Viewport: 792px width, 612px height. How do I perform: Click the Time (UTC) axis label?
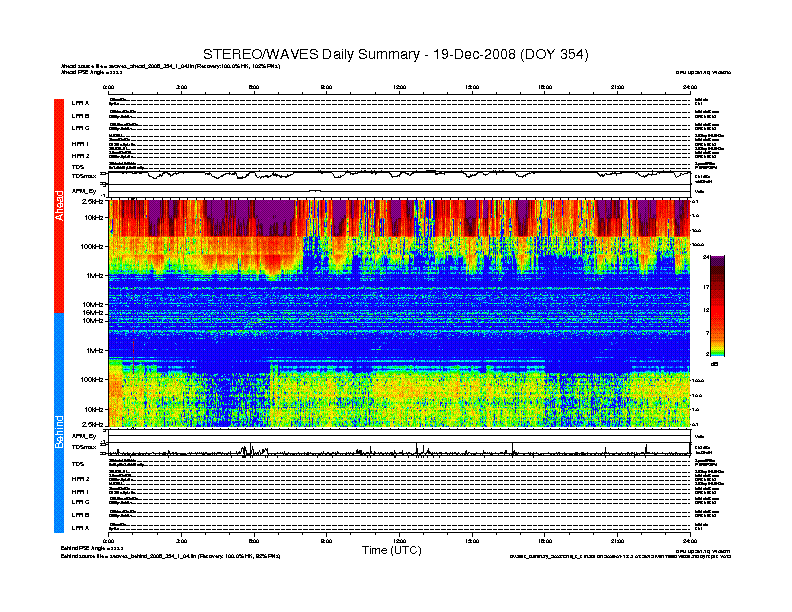[x=391, y=550]
